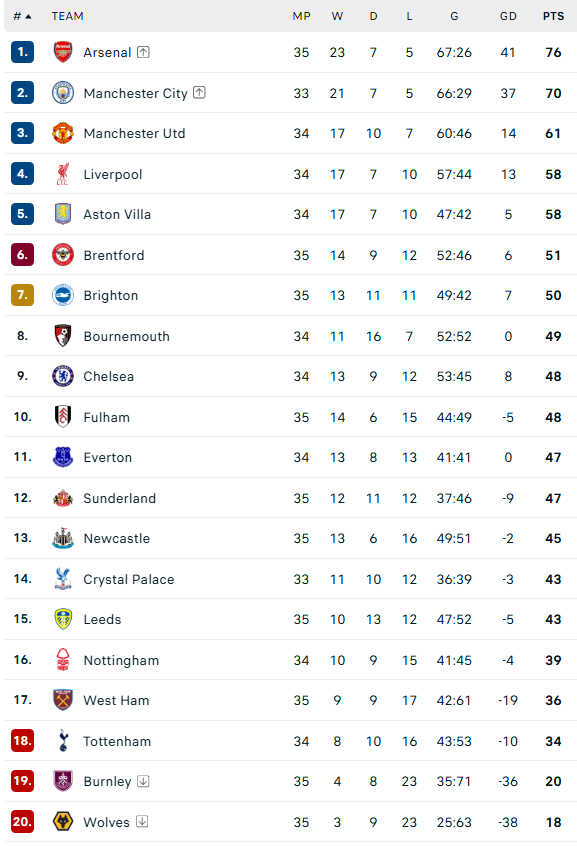Click the relegation arrow icon beside Burnley
The width and height of the screenshot is (577, 847).
143,781
